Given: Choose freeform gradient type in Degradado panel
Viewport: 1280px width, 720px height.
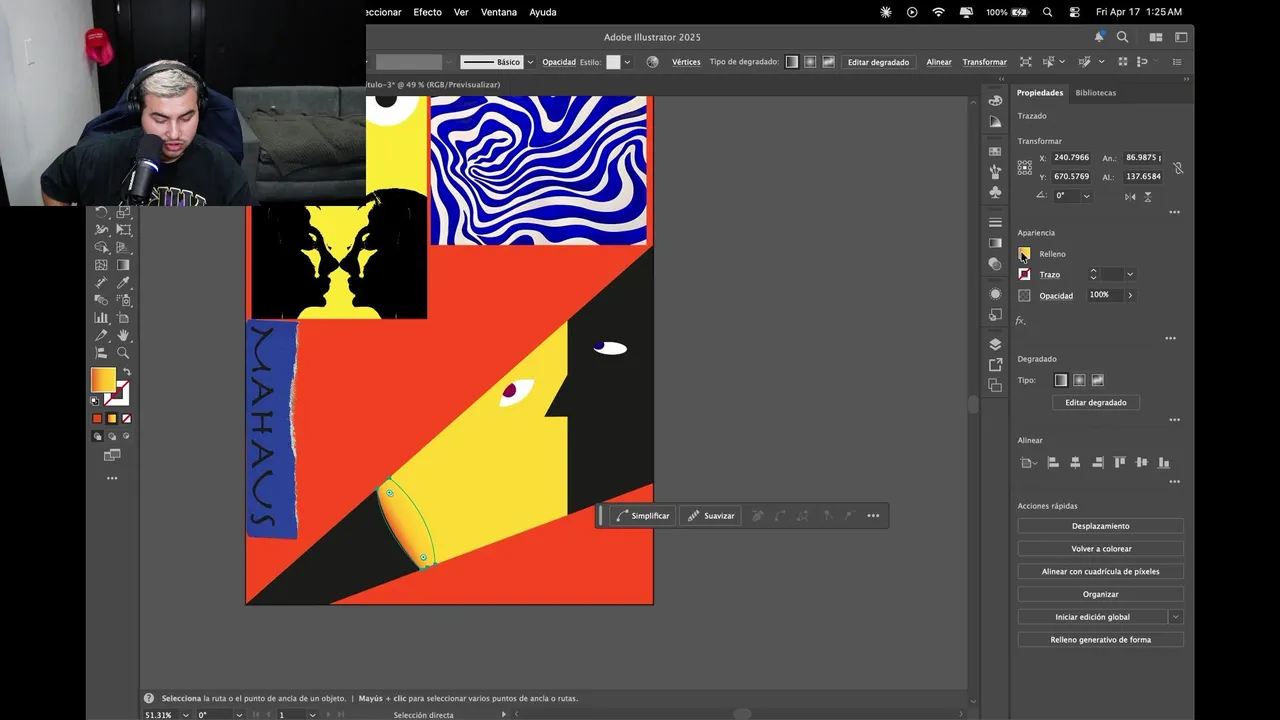Looking at the screenshot, I should pos(1097,380).
